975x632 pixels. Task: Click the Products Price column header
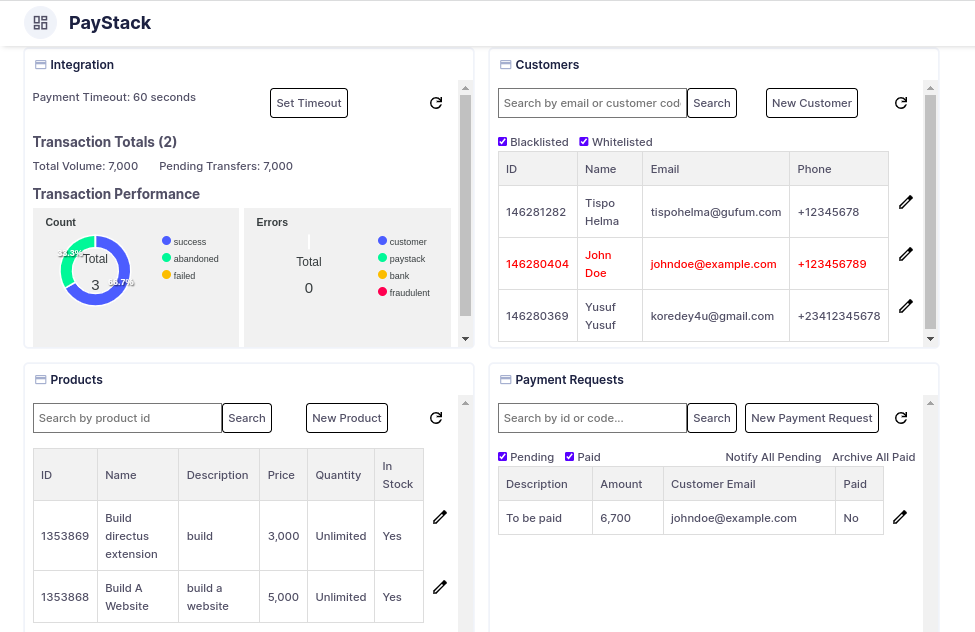283,475
